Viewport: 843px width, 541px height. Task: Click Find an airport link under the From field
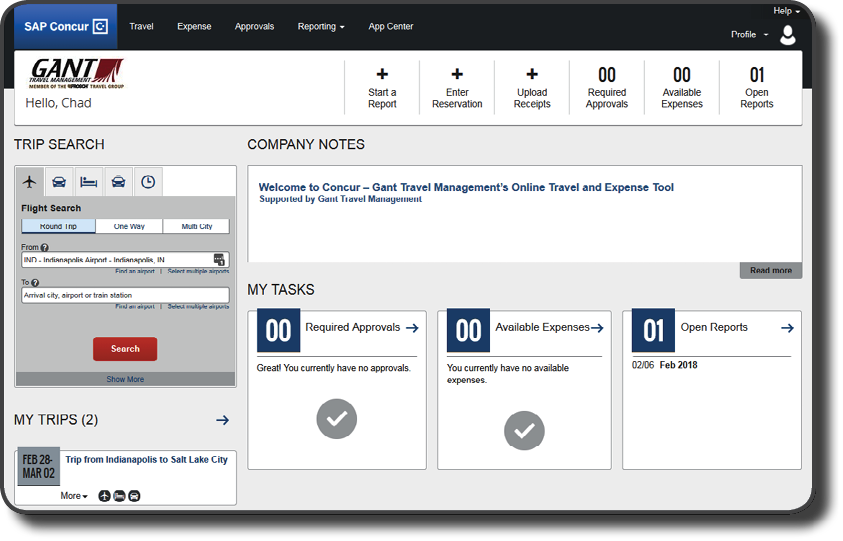135,272
